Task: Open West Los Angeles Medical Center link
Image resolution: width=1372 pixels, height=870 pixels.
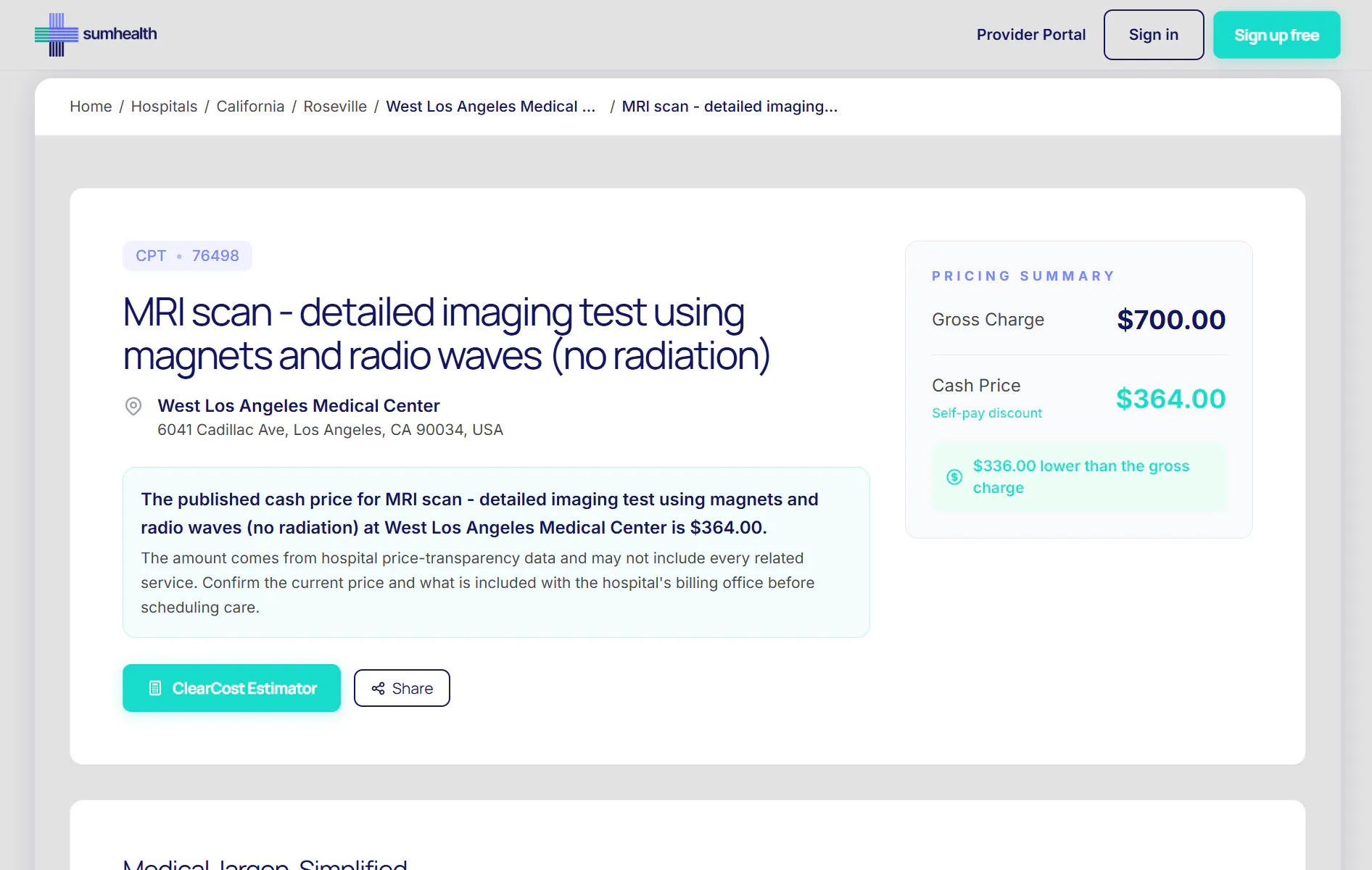Action: pos(299,406)
